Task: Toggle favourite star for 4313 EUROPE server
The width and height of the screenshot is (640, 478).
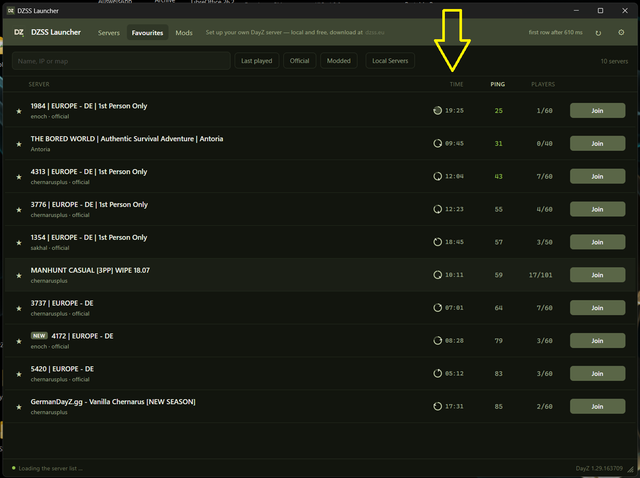Action: (x=19, y=177)
